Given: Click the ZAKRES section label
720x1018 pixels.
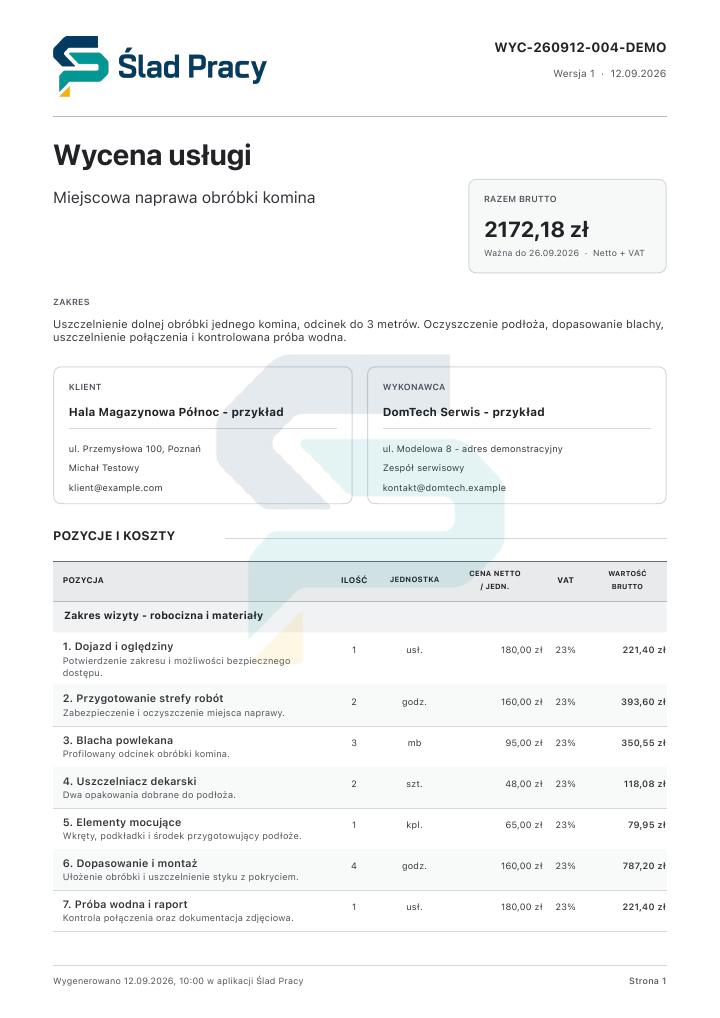Looking at the screenshot, I should tap(71, 302).
